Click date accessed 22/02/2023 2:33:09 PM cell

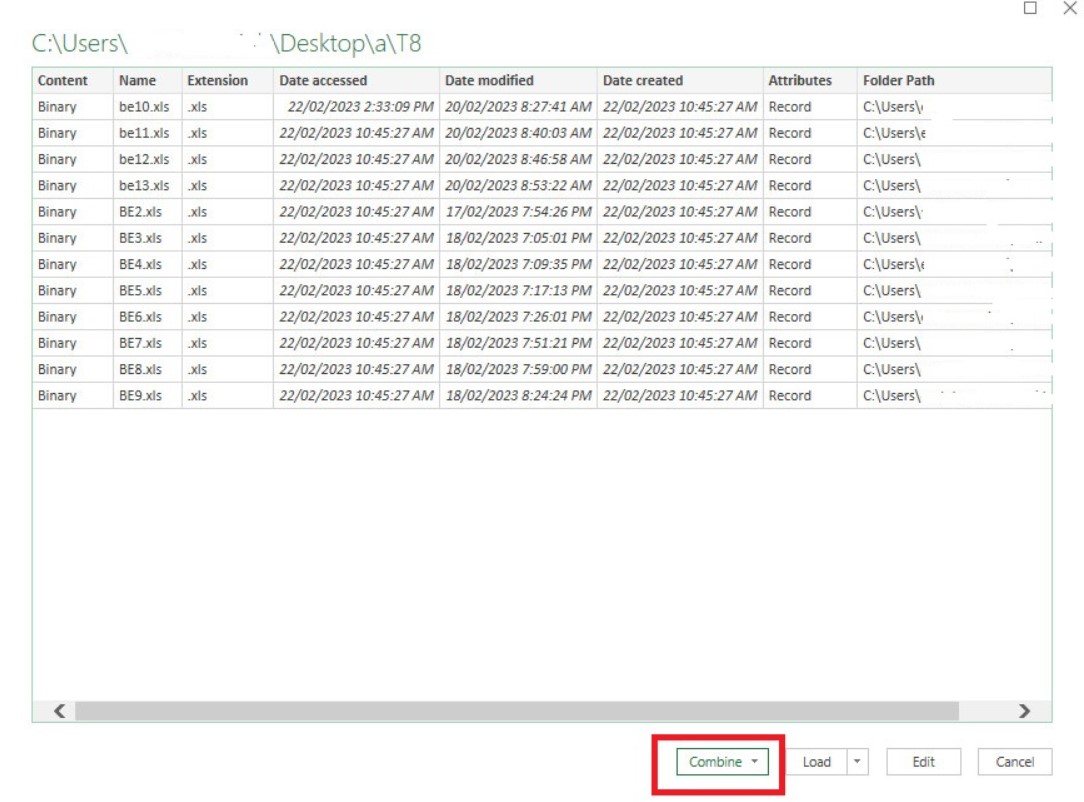click(356, 106)
